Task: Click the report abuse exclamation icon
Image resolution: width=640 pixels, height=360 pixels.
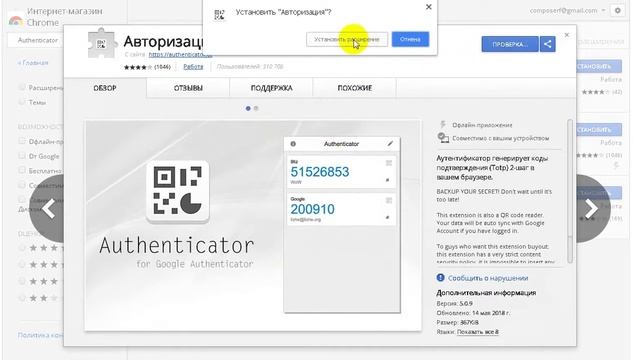Action: click(x=440, y=278)
